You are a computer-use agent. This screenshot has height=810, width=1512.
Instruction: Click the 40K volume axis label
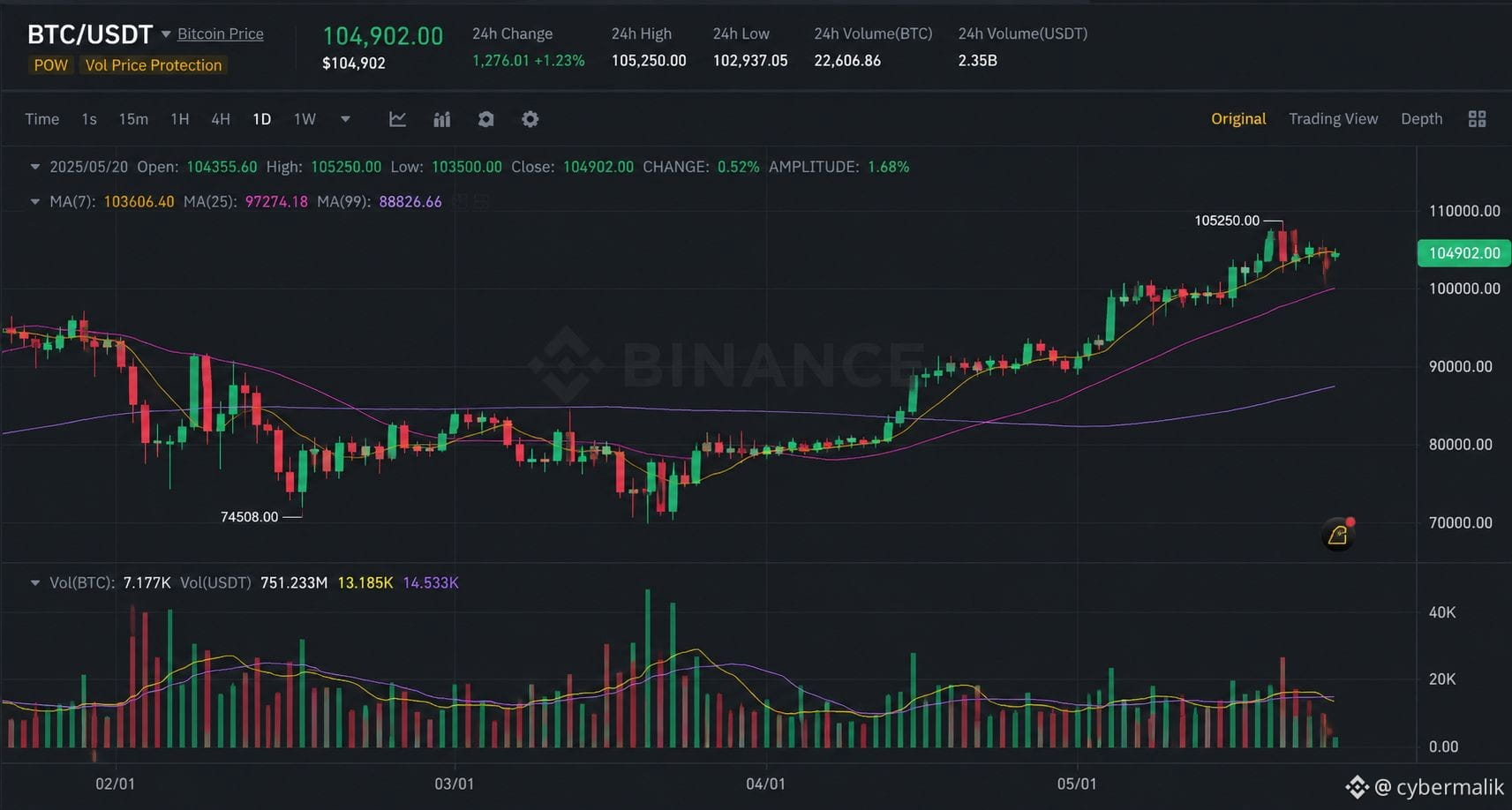point(1442,612)
